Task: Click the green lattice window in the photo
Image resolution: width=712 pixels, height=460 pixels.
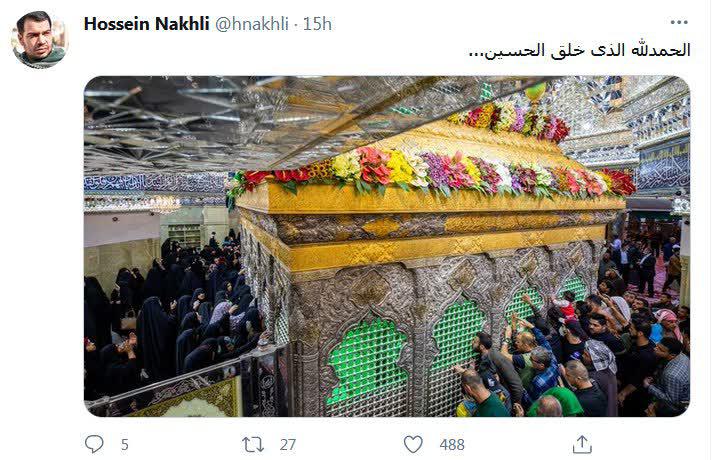Action: tap(367, 361)
